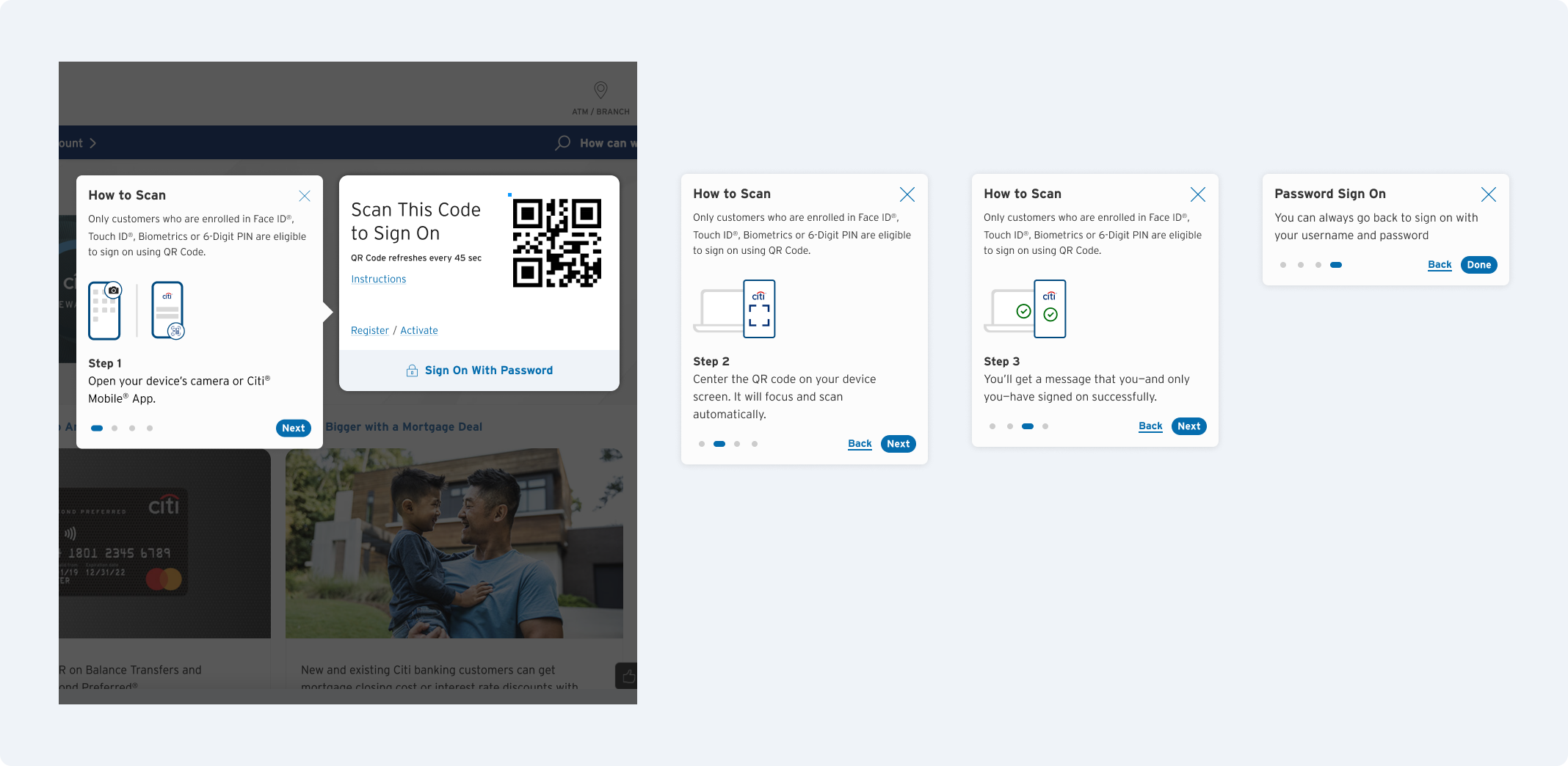Click 'Bigger with a Mortgage Deal' heading

[x=404, y=427]
